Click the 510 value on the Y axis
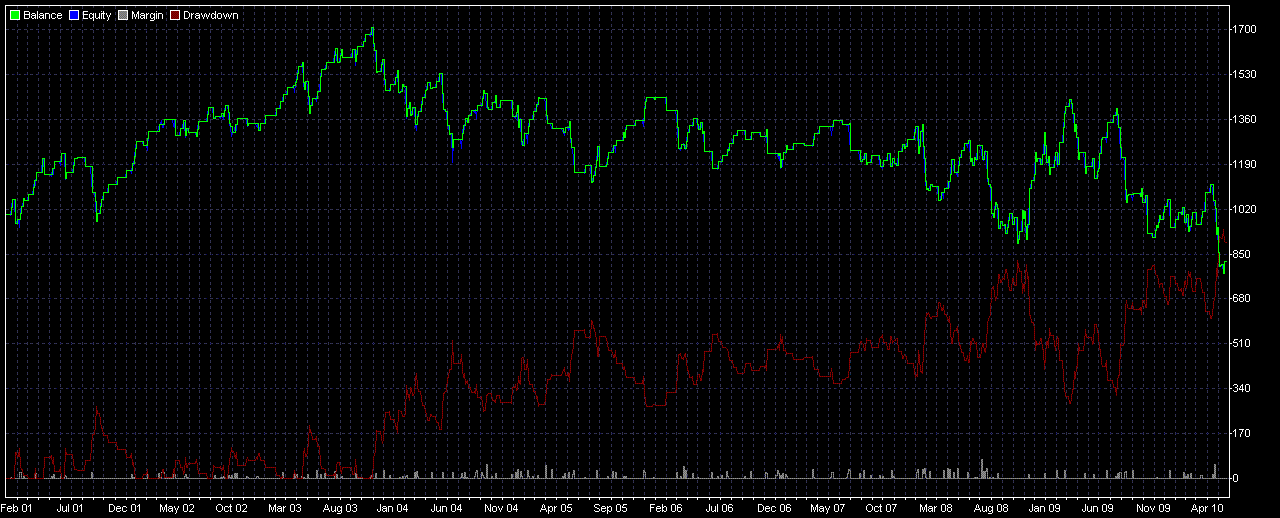The width and height of the screenshot is (1280, 518). coord(1242,344)
